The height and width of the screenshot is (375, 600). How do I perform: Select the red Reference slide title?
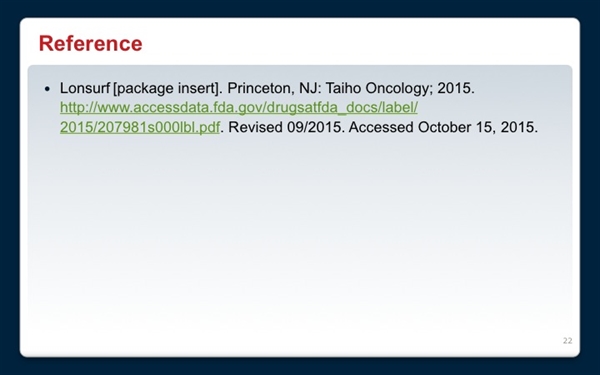(91, 43)
